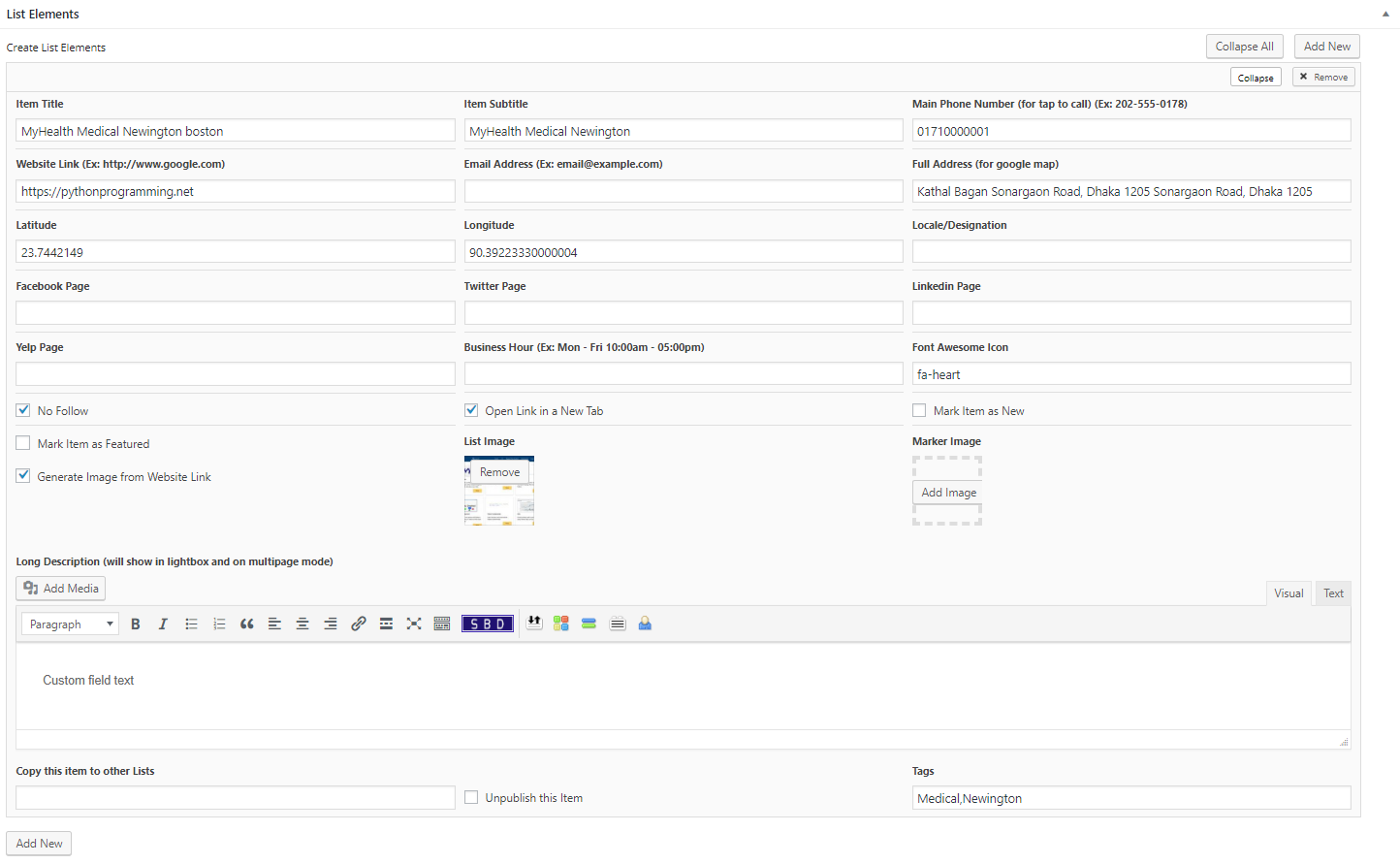Align text left in editor
Image resolution: width=1400 pixels, height=864 pixels.
(274, 624)
